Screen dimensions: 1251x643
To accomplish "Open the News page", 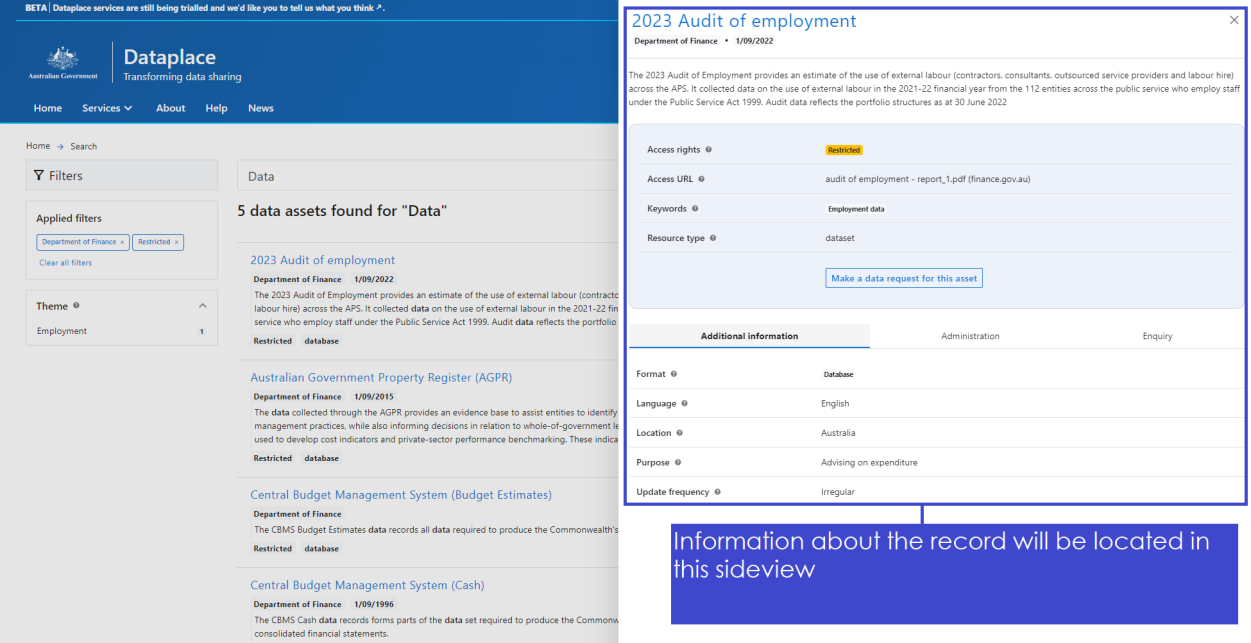I will [x=261, y=108].
